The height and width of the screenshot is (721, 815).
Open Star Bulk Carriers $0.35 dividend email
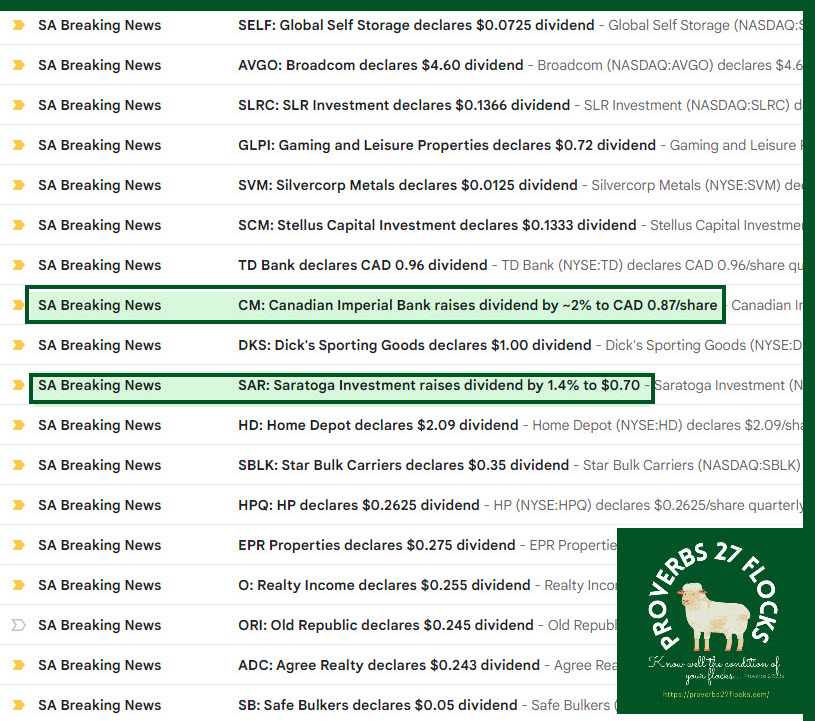404,465
